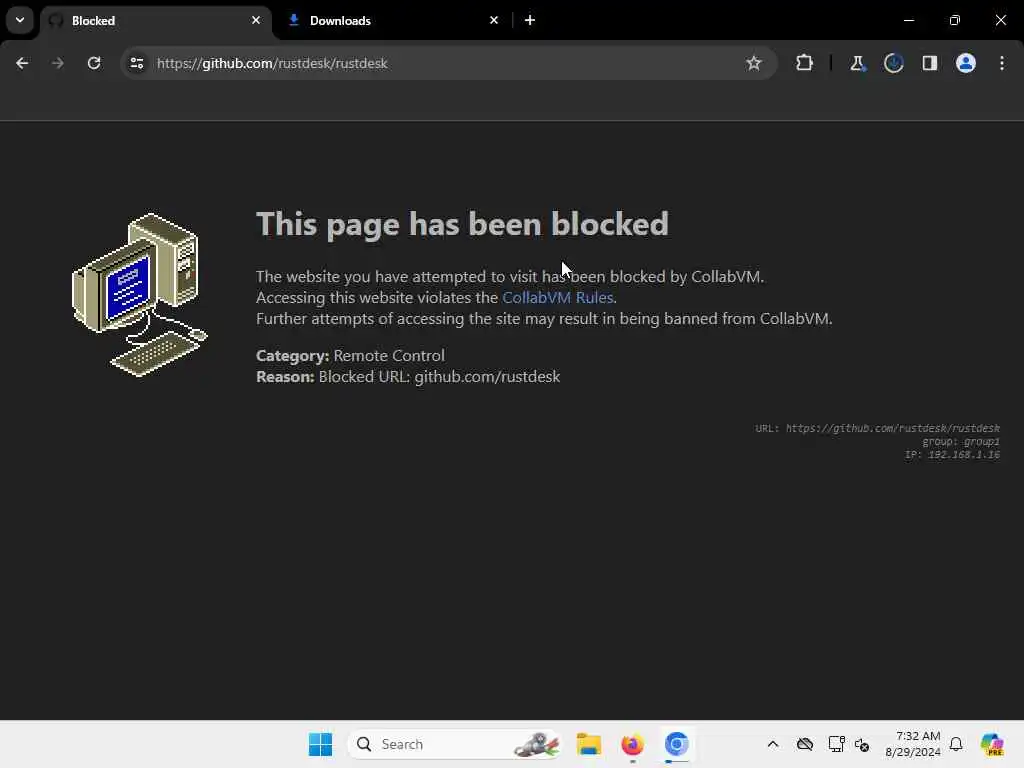
Task: Open the clock showing 7:32 AM
Action: [913, 744]
